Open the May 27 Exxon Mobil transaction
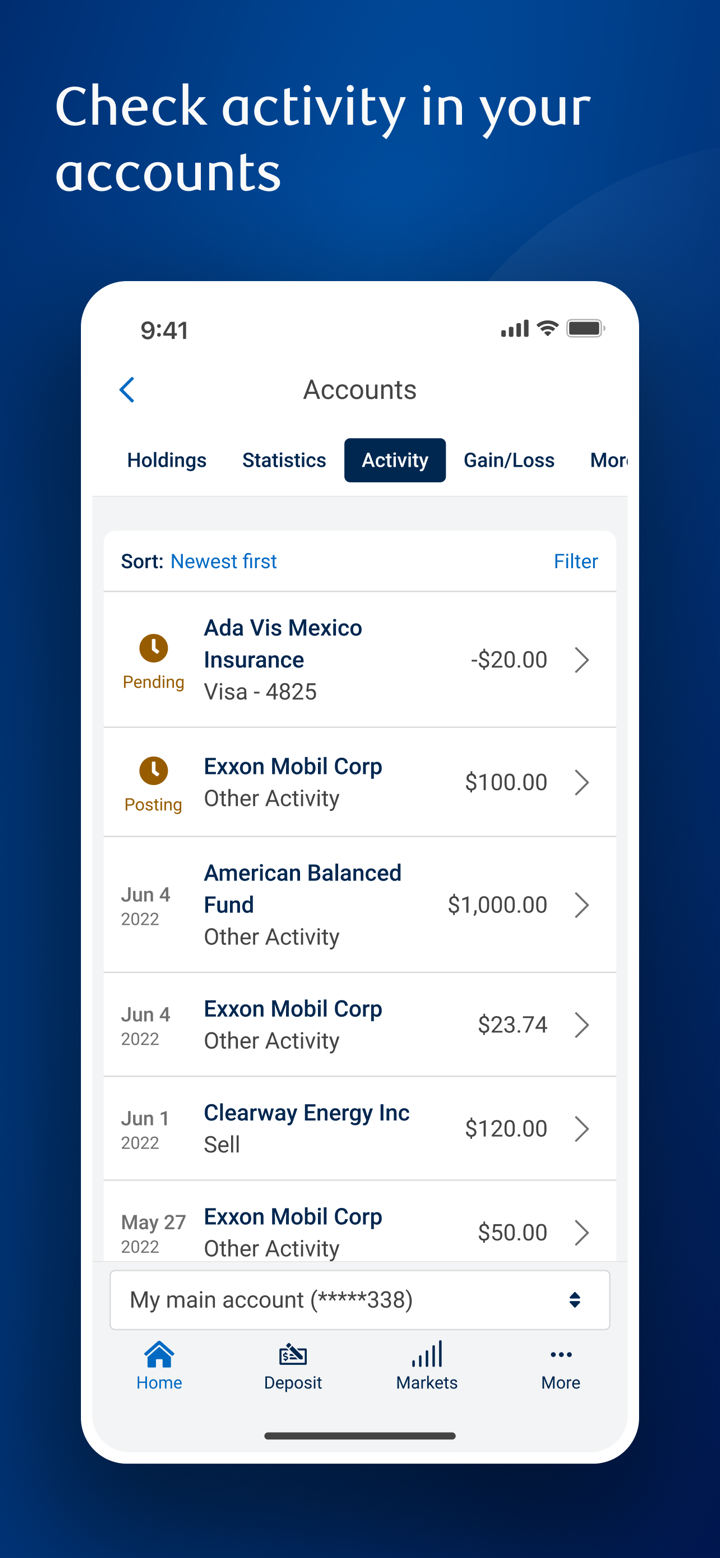 pyautogui.click(x=360, y=1232)
